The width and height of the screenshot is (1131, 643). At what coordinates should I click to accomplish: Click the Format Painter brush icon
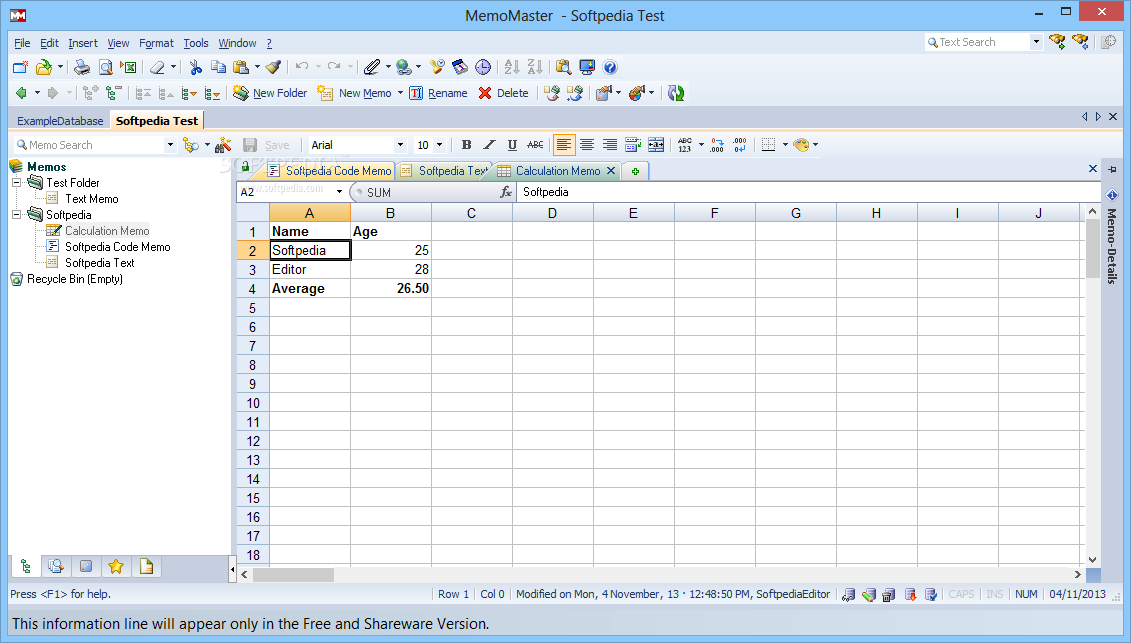273,67
